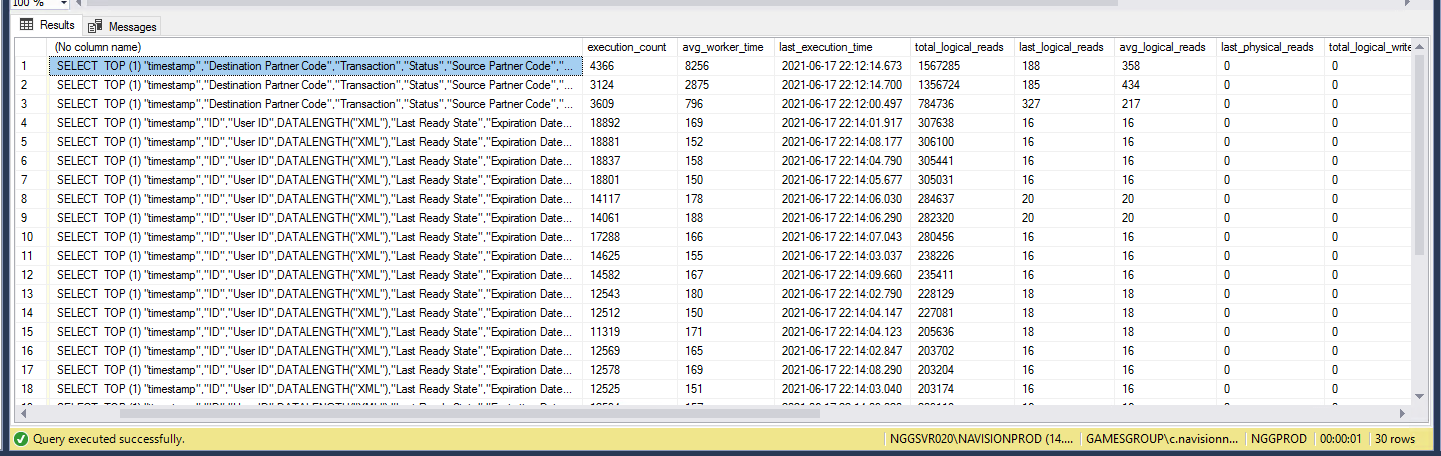Click the NGGPROD database status bar label

pos(1277,439)
